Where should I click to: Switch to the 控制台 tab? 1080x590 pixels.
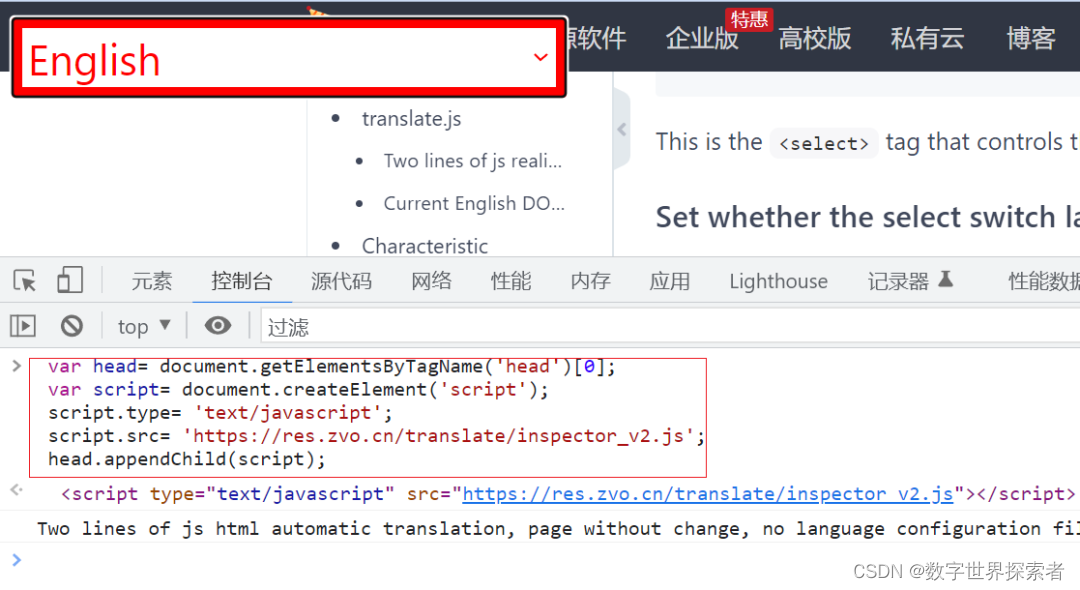point(242,281)
